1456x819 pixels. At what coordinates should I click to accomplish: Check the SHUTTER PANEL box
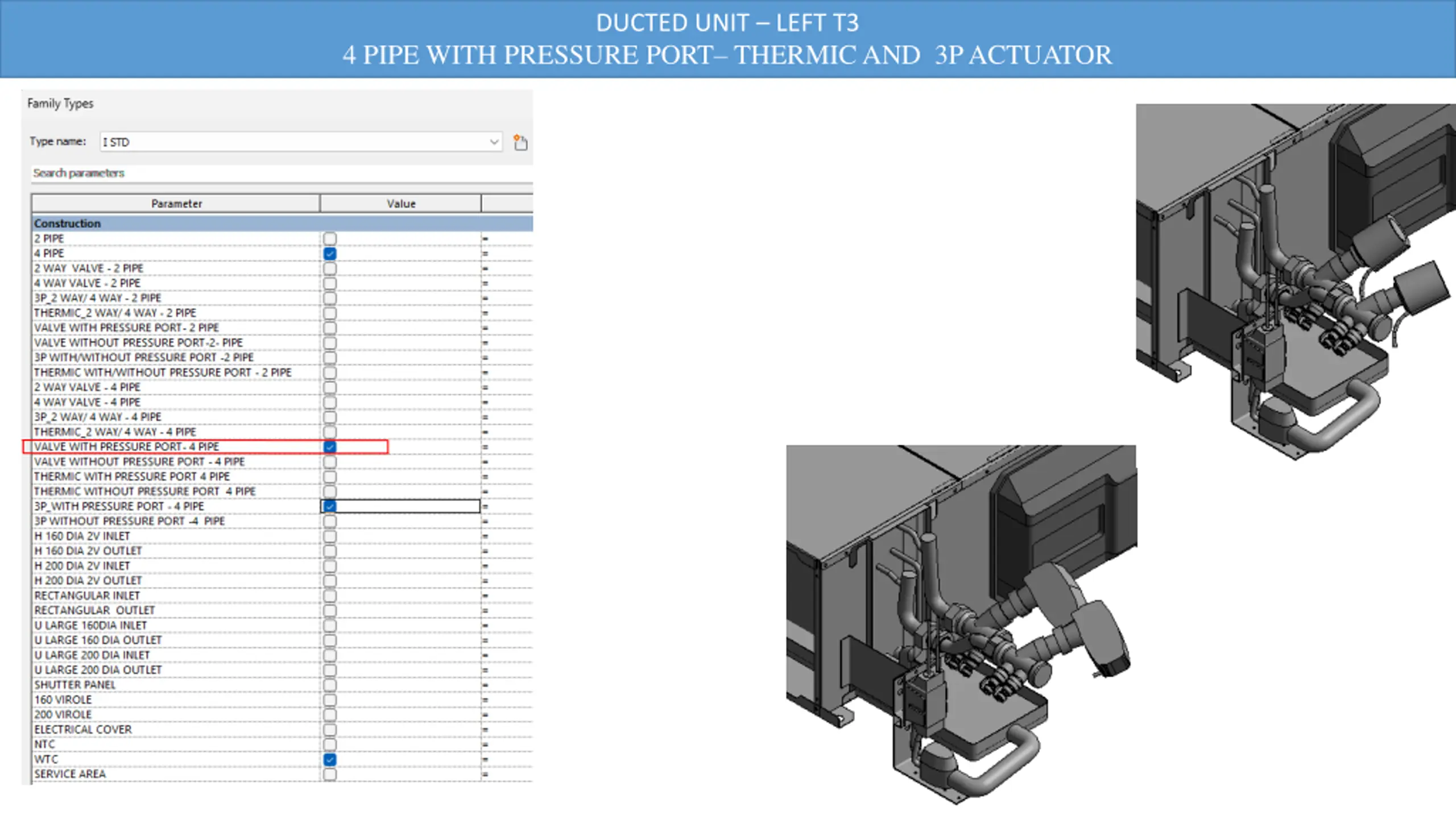coord(330,685)
